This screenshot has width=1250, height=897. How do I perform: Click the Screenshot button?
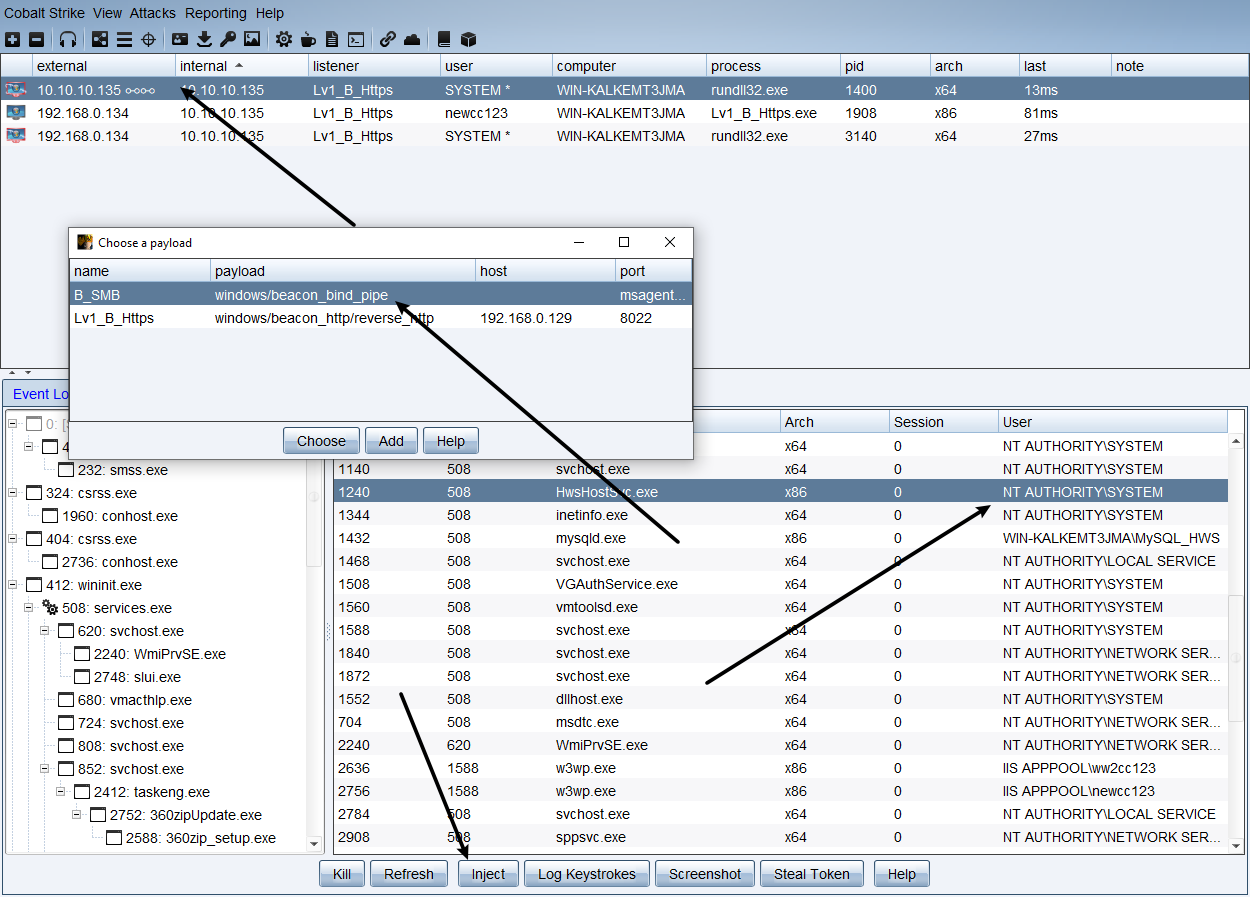pyautogui.click(x=705, y=874)
